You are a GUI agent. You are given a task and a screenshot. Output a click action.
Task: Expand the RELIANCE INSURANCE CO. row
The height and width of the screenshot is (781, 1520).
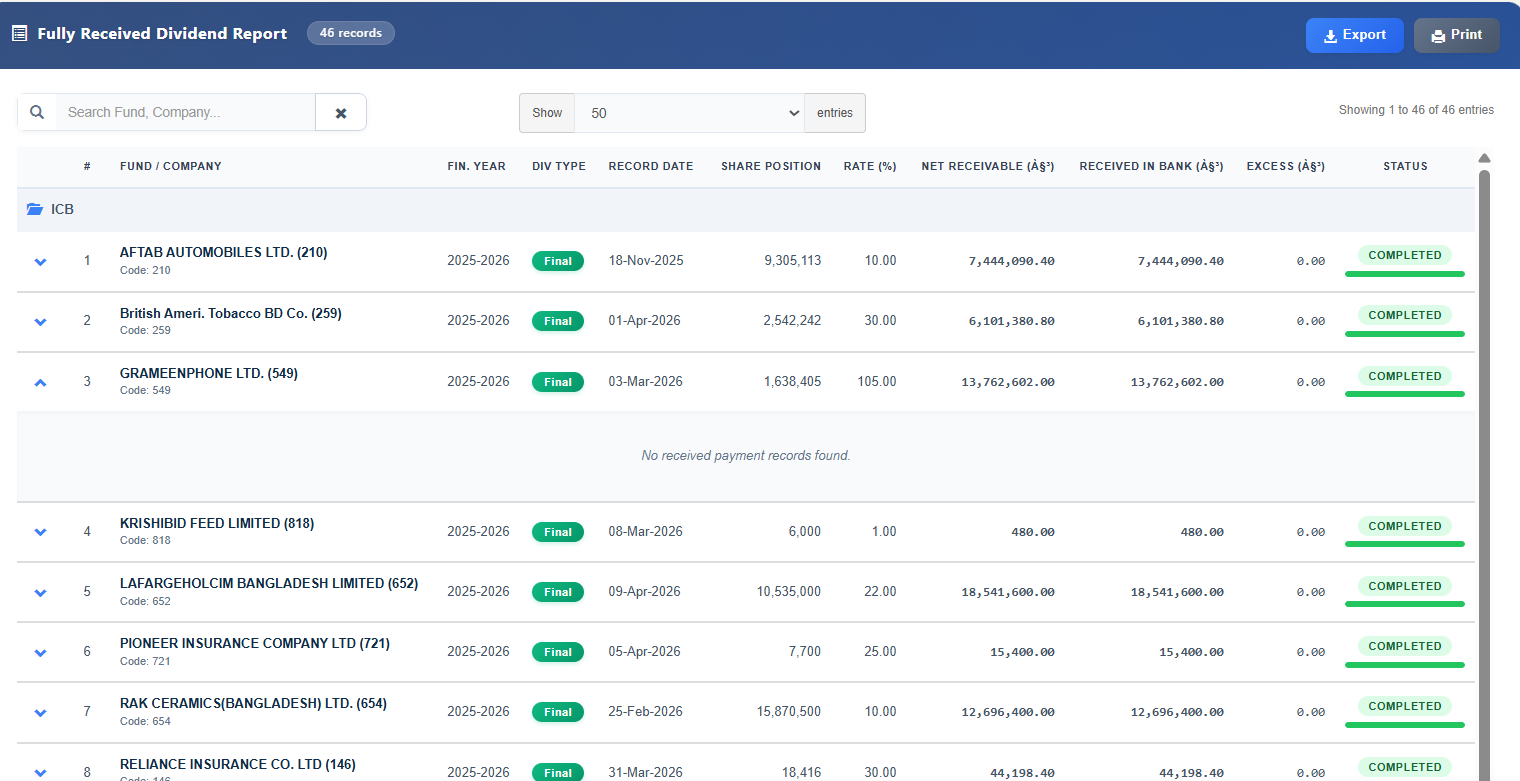pyautogui.click(x=41, y=772)
